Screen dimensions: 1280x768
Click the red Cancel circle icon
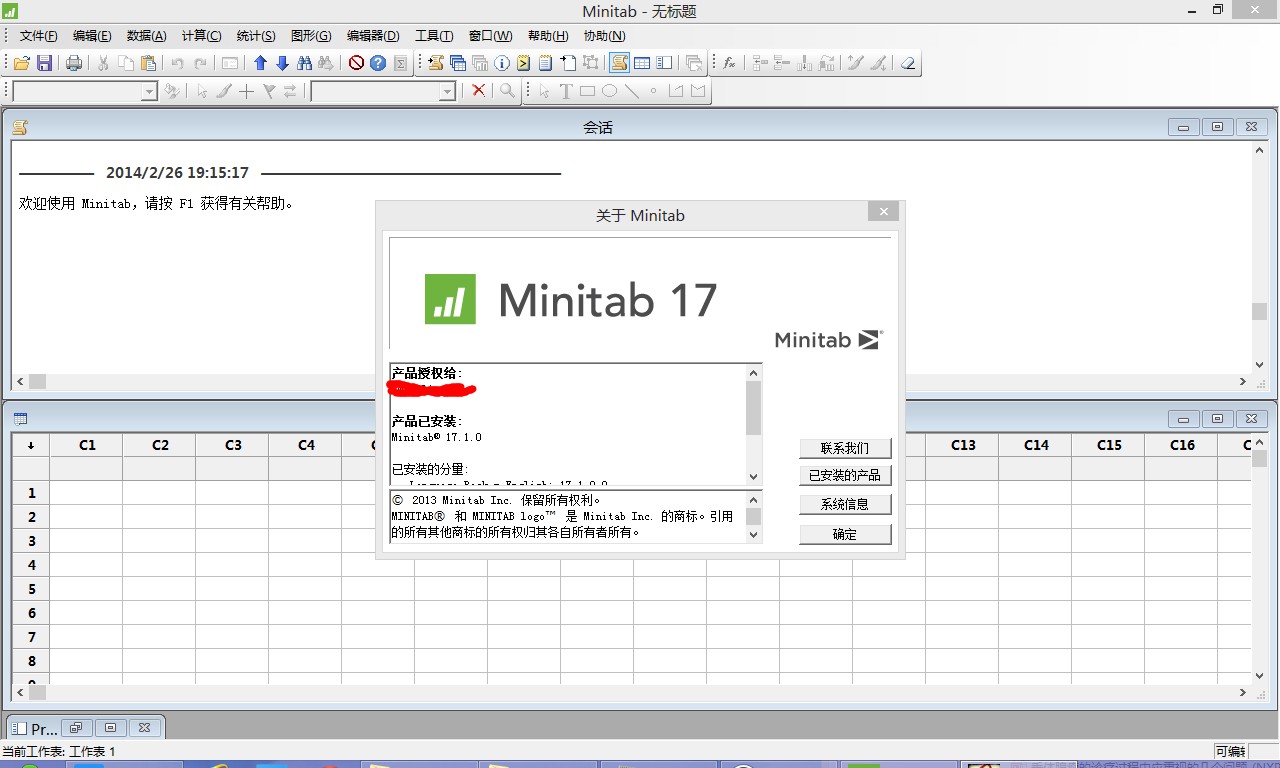pyautogui.click(x=356, y=63)
